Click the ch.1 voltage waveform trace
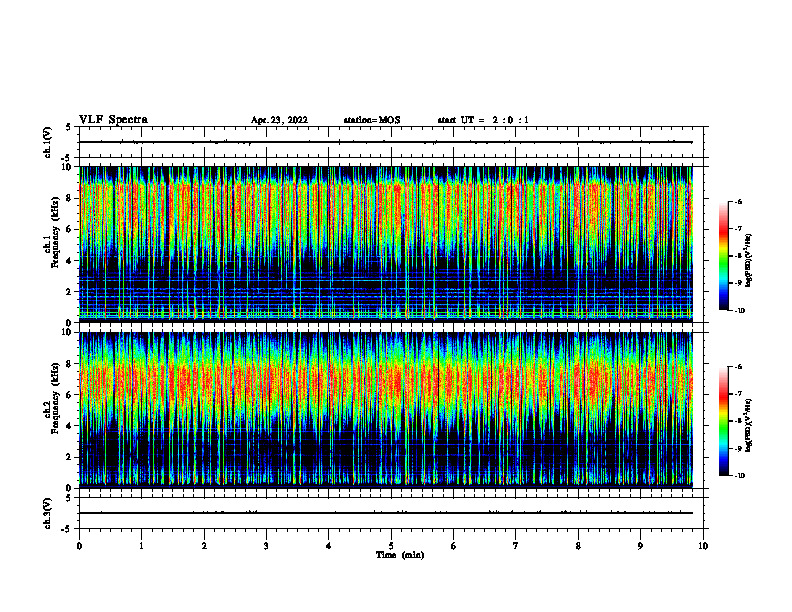The image size is (792, 612). click(x=386, y=142)
